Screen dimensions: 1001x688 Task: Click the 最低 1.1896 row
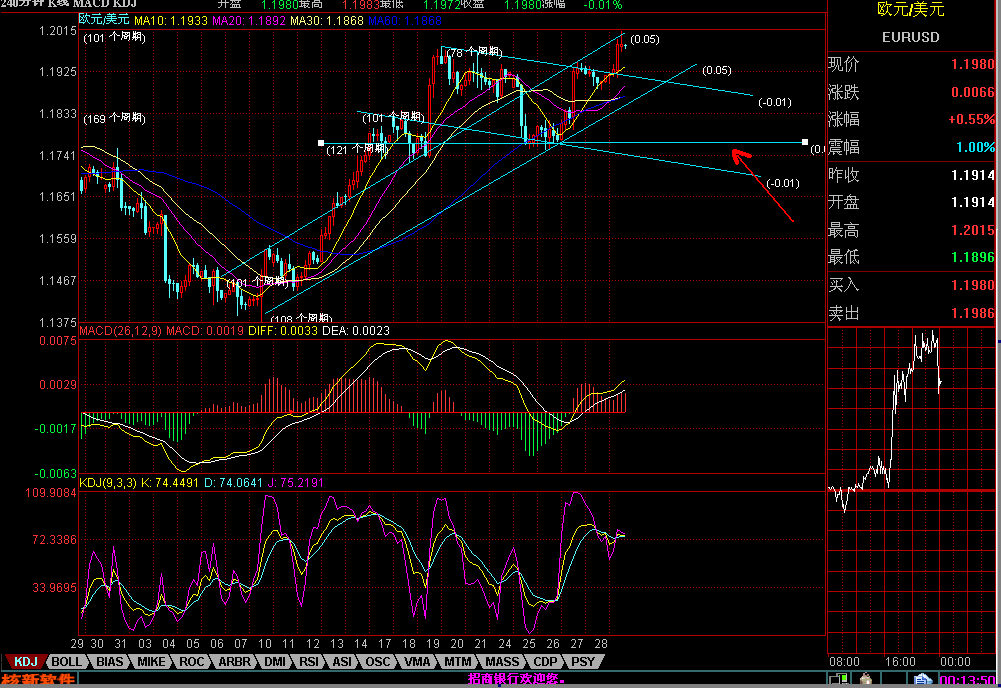911,257
